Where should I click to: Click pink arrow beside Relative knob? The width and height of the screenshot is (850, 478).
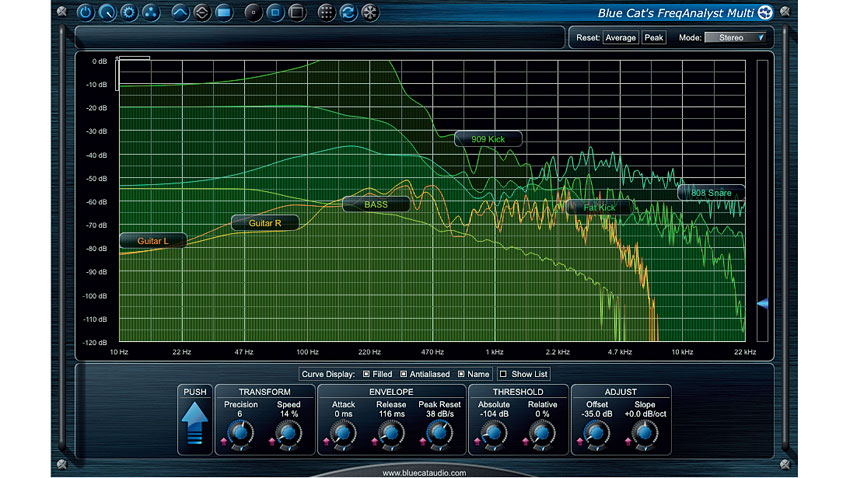point(525,442)
